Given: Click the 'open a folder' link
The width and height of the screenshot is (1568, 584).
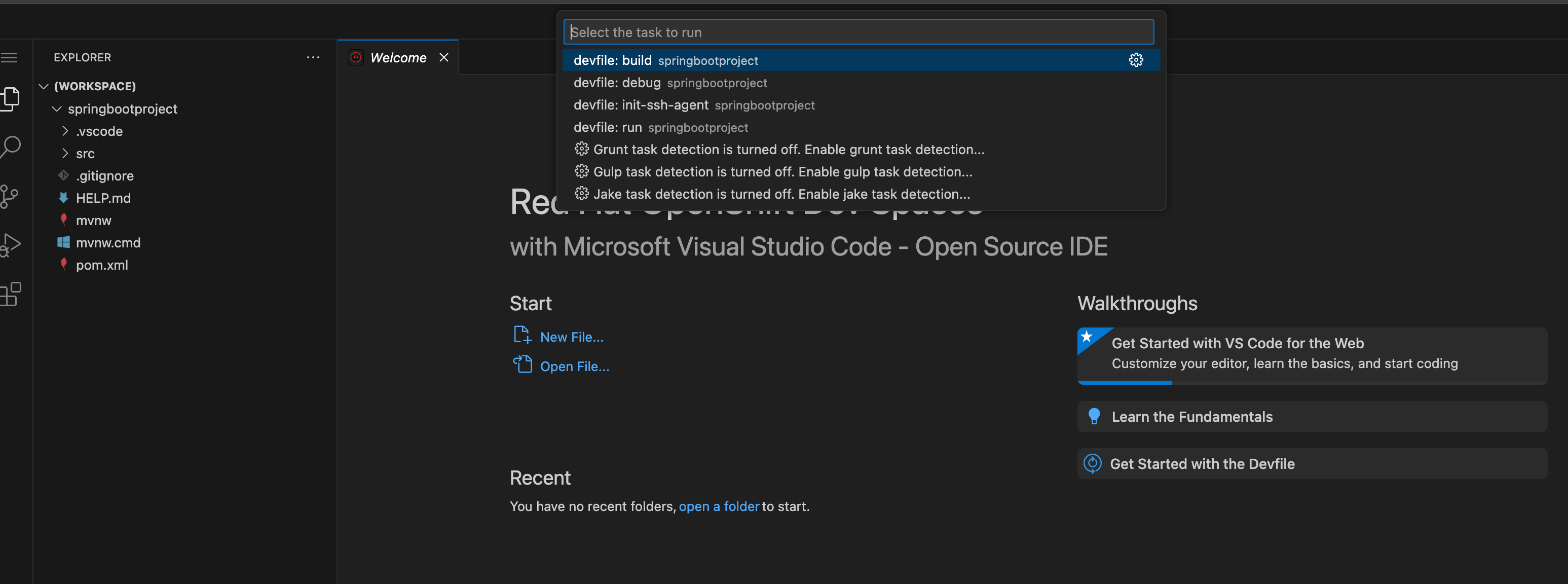Looking at the screenshot, I should click(x=719, y=506).
